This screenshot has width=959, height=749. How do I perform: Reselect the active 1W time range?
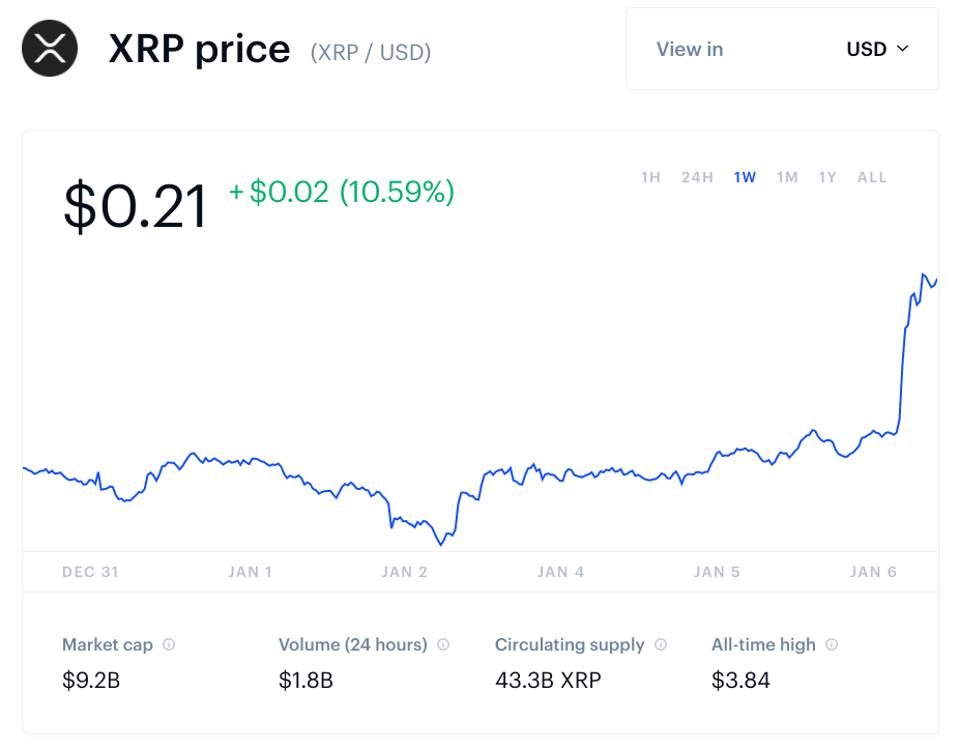pos(744,177)
